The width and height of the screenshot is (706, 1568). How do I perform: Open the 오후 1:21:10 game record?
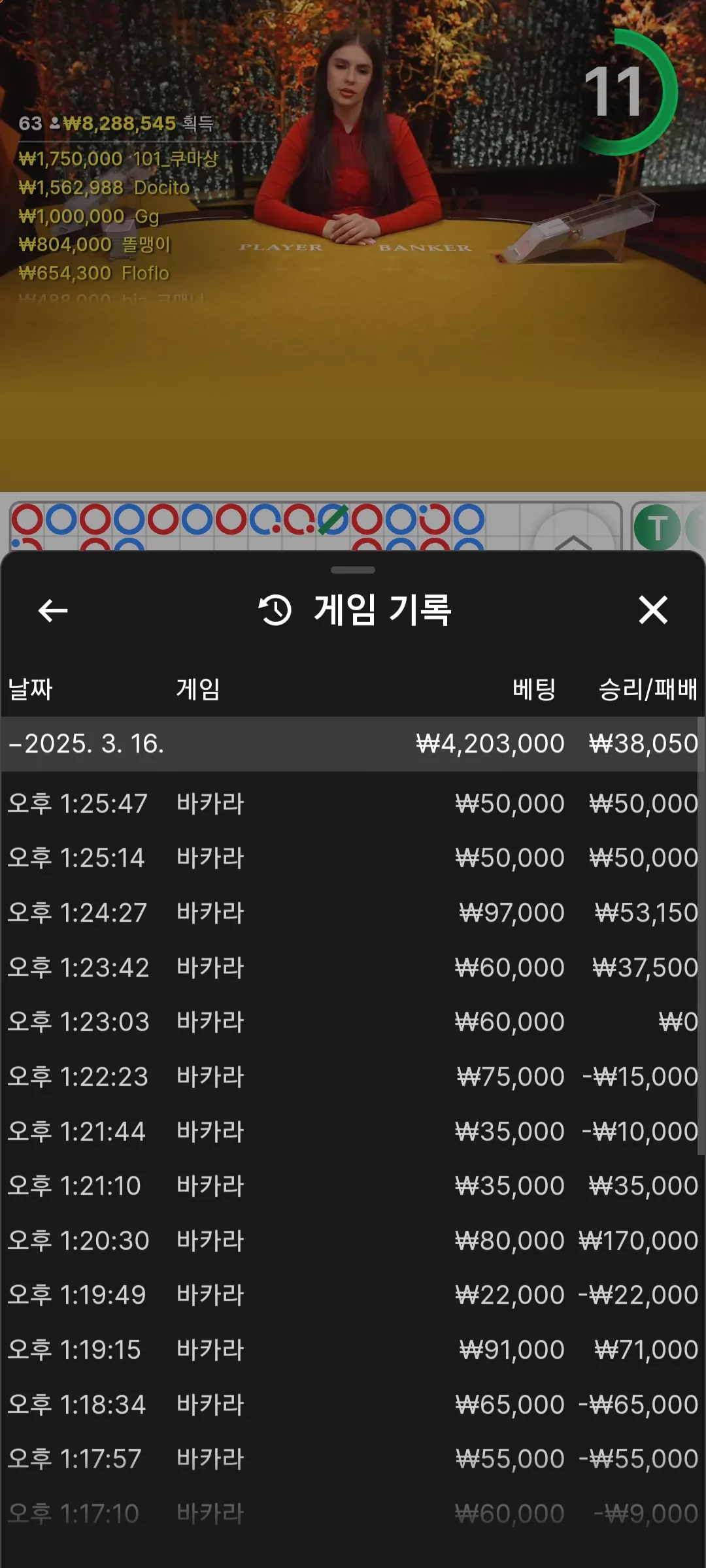353,1185
